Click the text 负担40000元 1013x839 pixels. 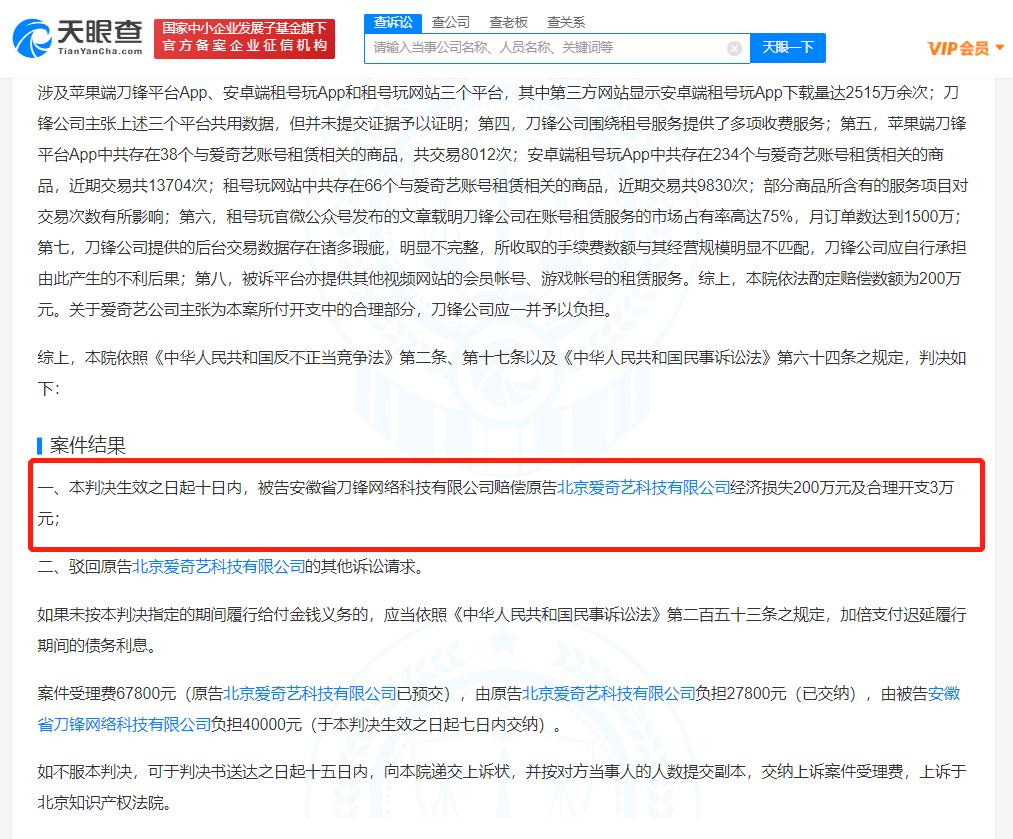pos(257,725)
